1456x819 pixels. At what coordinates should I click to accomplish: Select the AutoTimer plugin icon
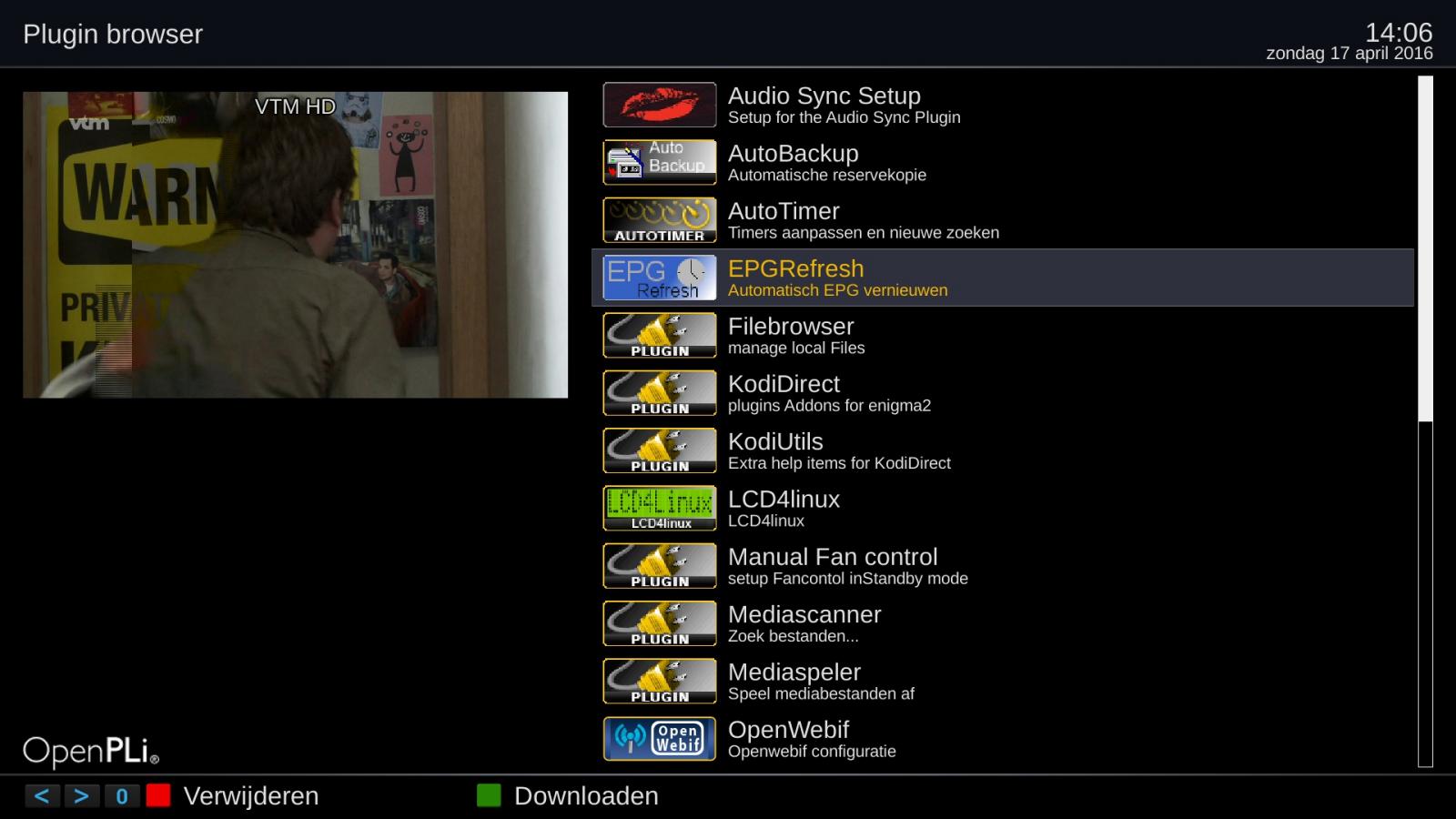coord(660,220)
